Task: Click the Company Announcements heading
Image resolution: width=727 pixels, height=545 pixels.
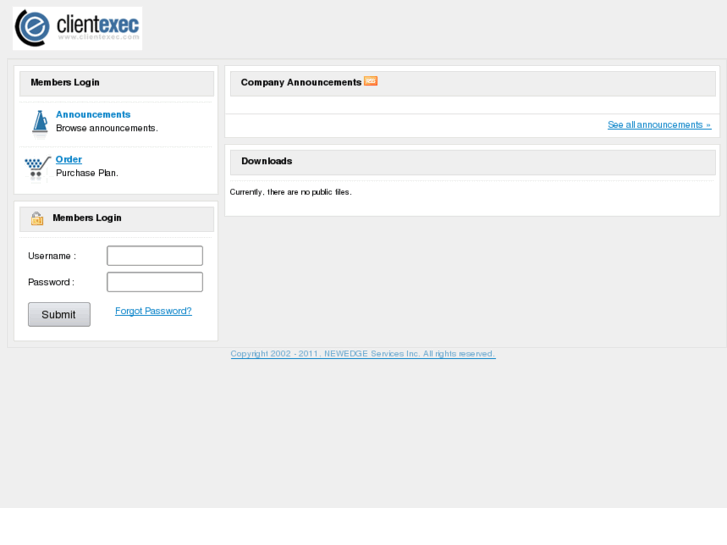Action: point(301,82)
